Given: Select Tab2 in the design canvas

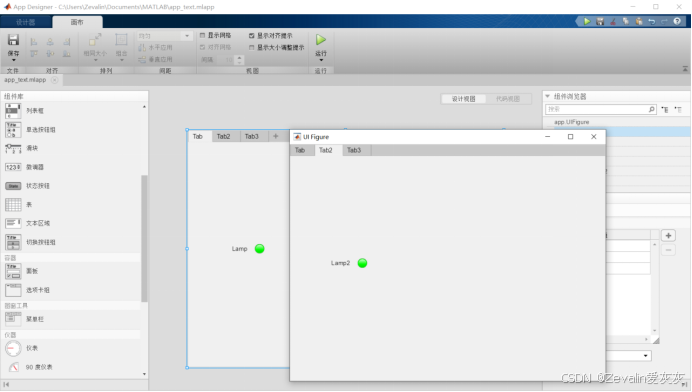Looking at the screenshot, I should tap(223, 136).
